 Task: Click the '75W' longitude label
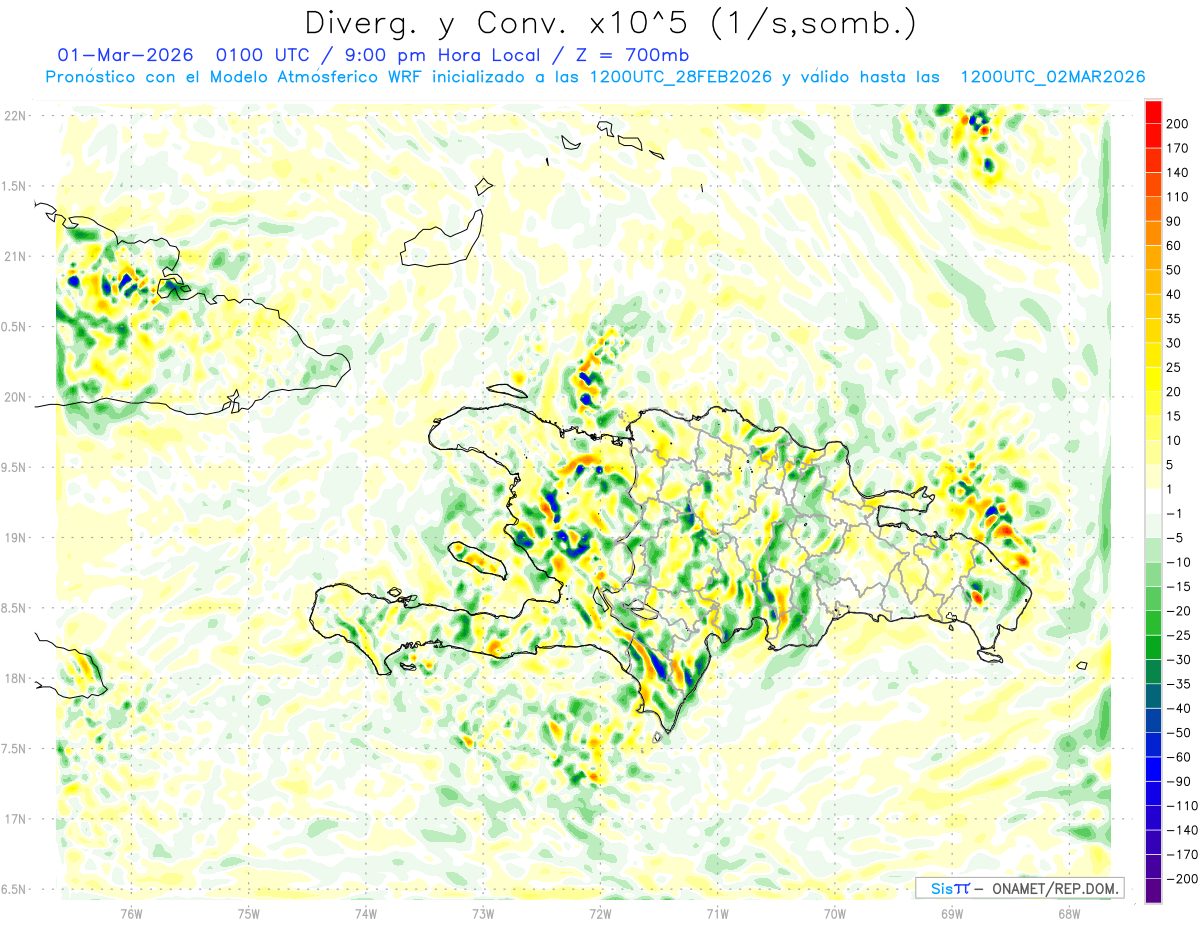pos(249,912)
